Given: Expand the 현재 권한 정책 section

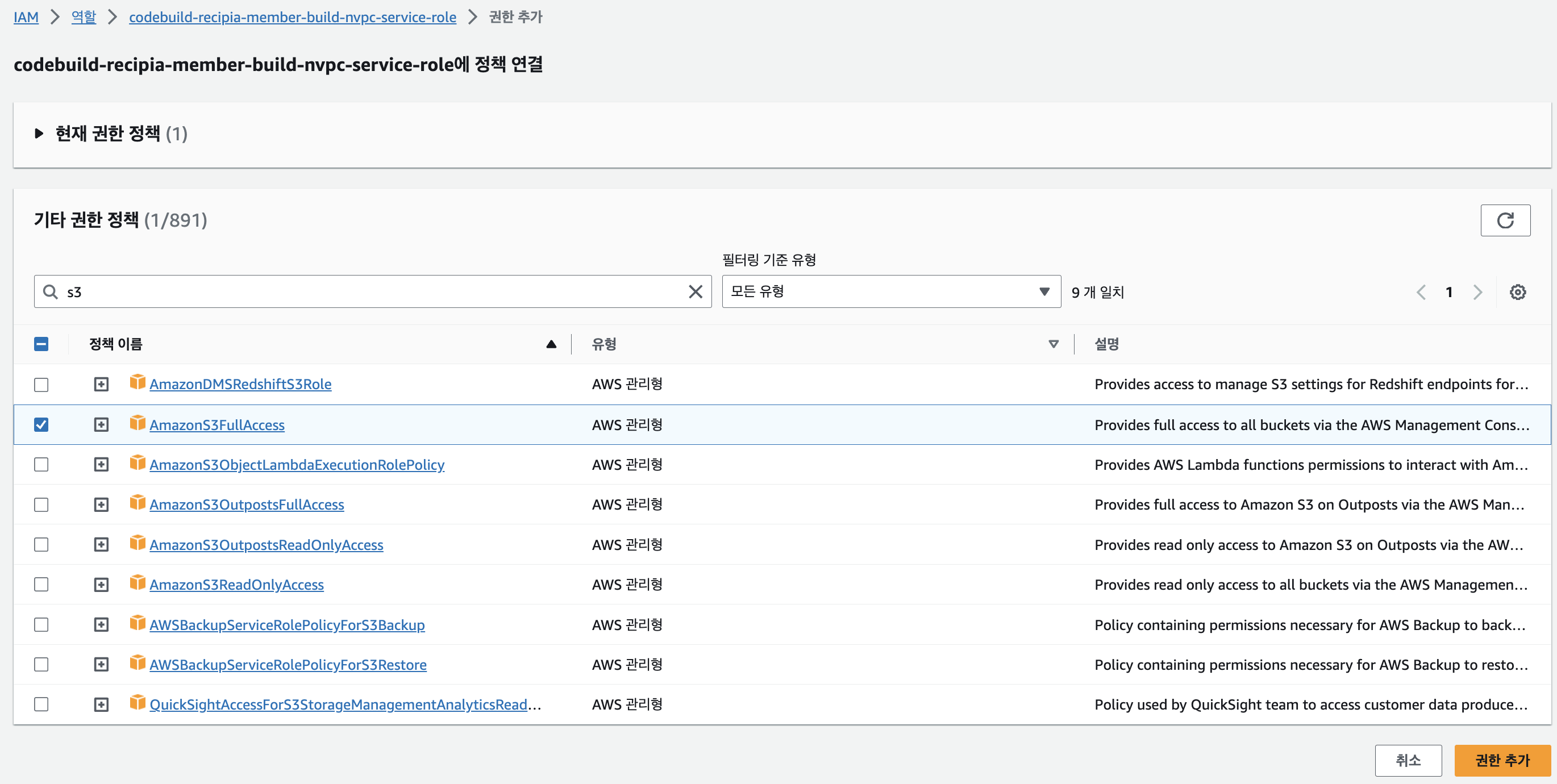Looking at the screenshot, I should tap(39, 133).
